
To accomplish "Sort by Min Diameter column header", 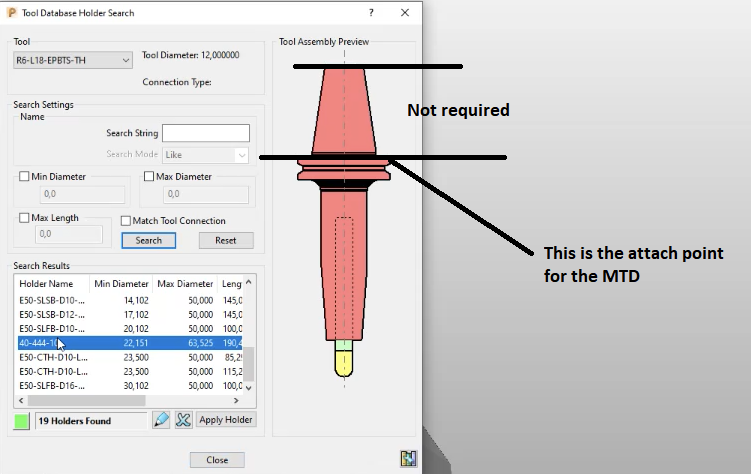I will [121, 283].
